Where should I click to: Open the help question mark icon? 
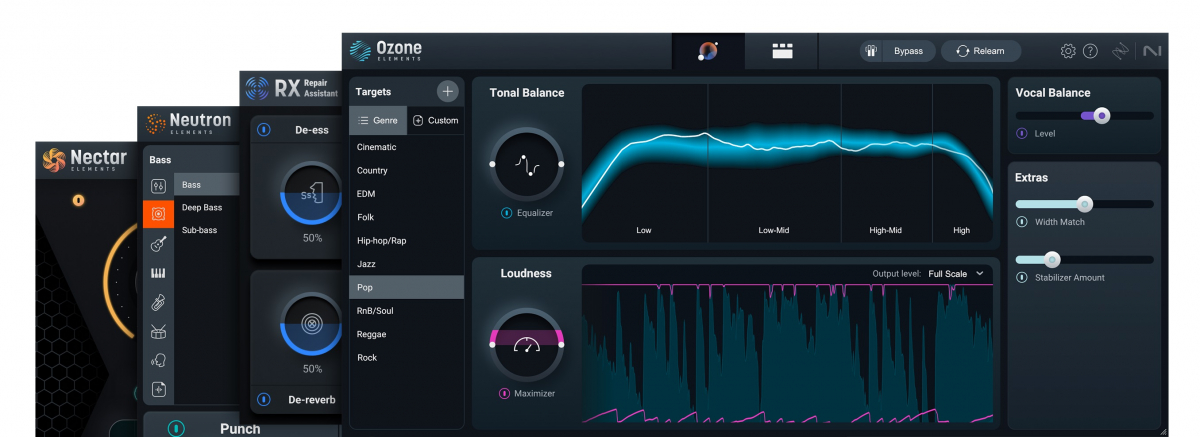point(1090,51)
